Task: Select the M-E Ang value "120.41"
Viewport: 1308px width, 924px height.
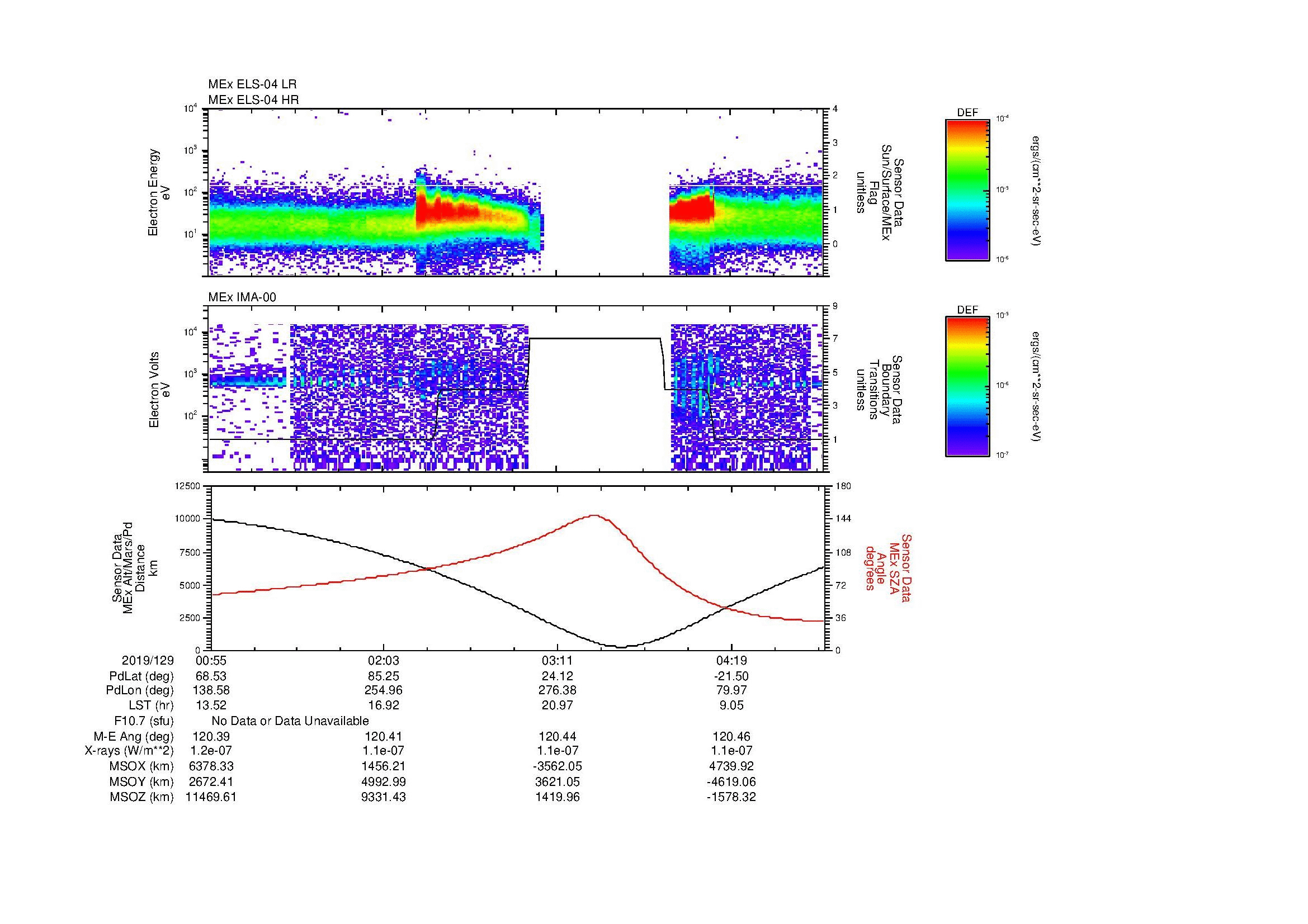Action: pyautogui.click(x=384, y=737)
